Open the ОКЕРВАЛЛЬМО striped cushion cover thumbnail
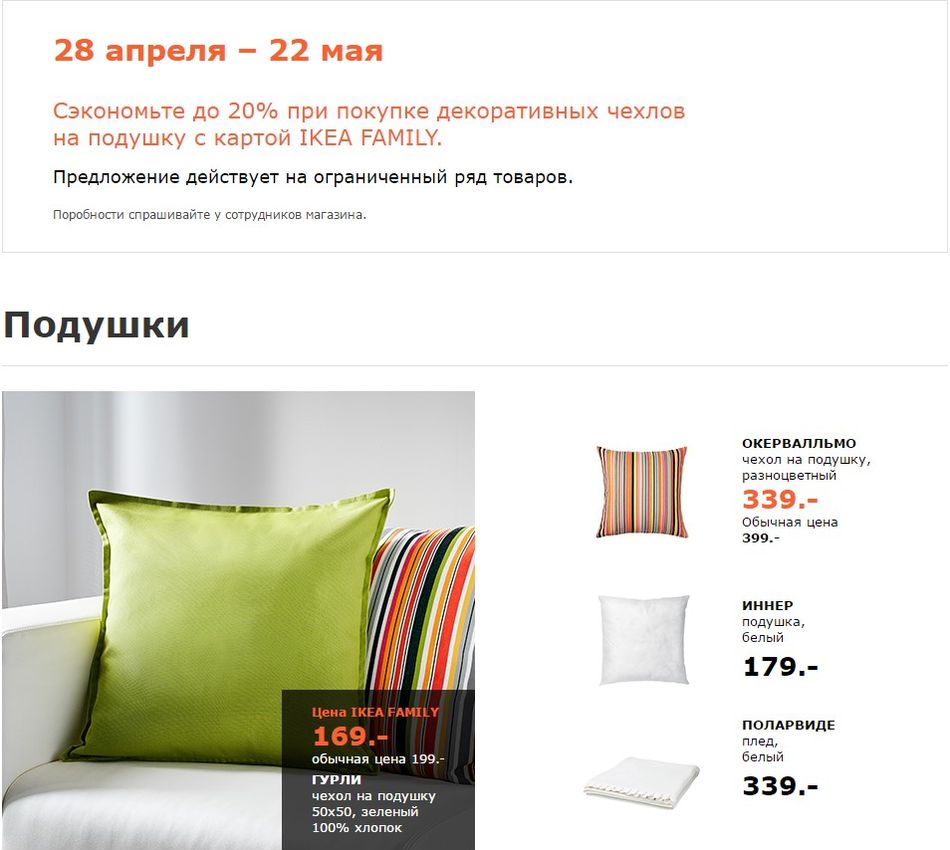Image resolution: width=950 pixels, height=850 pixels. click(642, 492)
